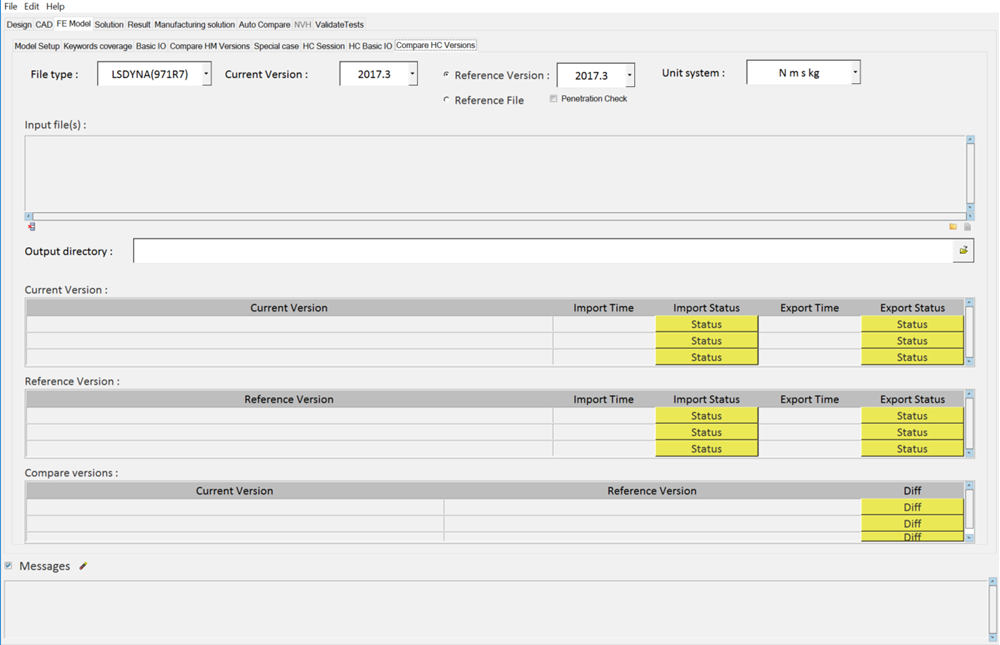This screenshot has height=645, width=1000.
Task: Expand the Reference Version dropdown
Action: click(629, 75)
